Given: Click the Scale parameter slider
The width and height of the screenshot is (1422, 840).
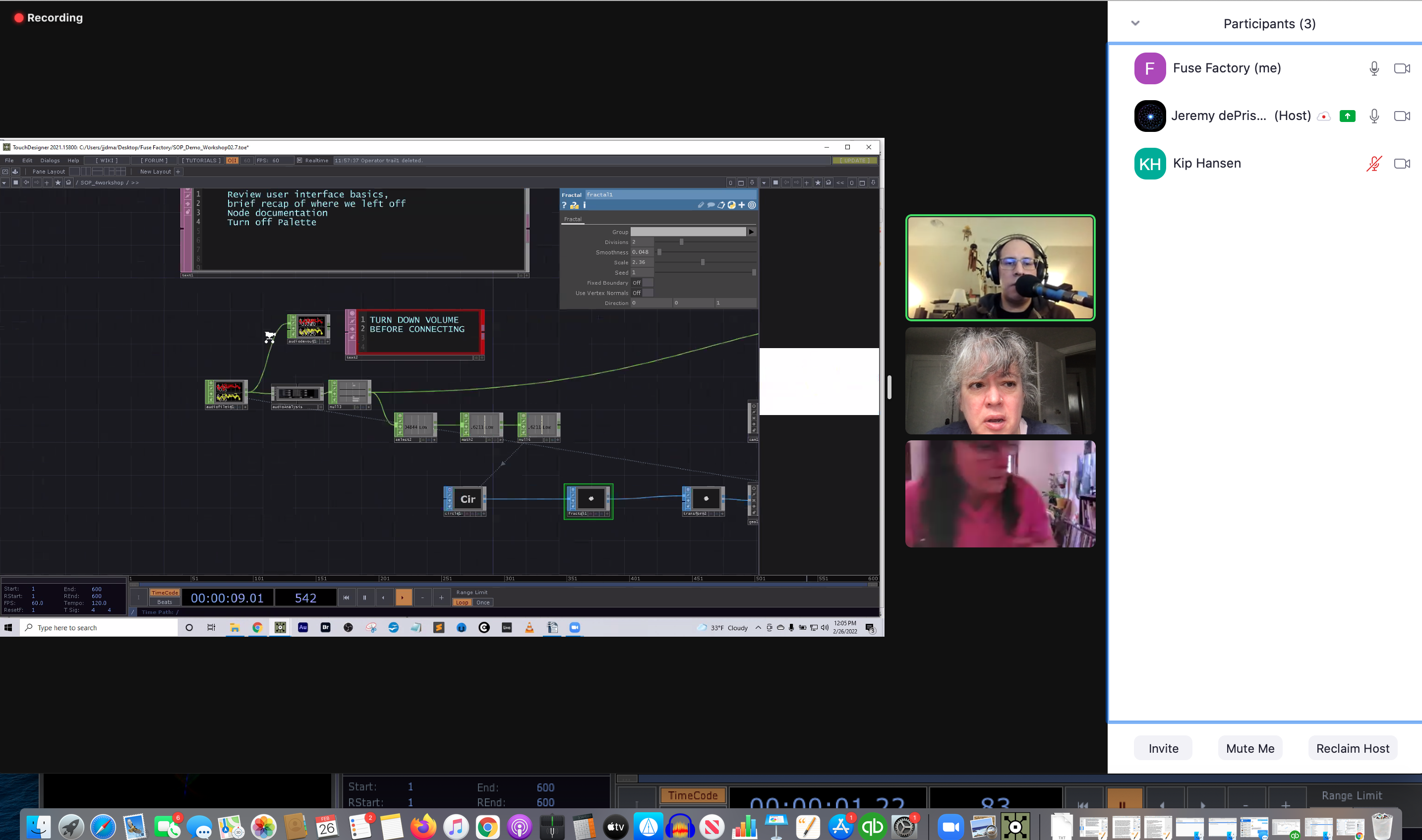Looking at the screenshot, I should (703, 263).
